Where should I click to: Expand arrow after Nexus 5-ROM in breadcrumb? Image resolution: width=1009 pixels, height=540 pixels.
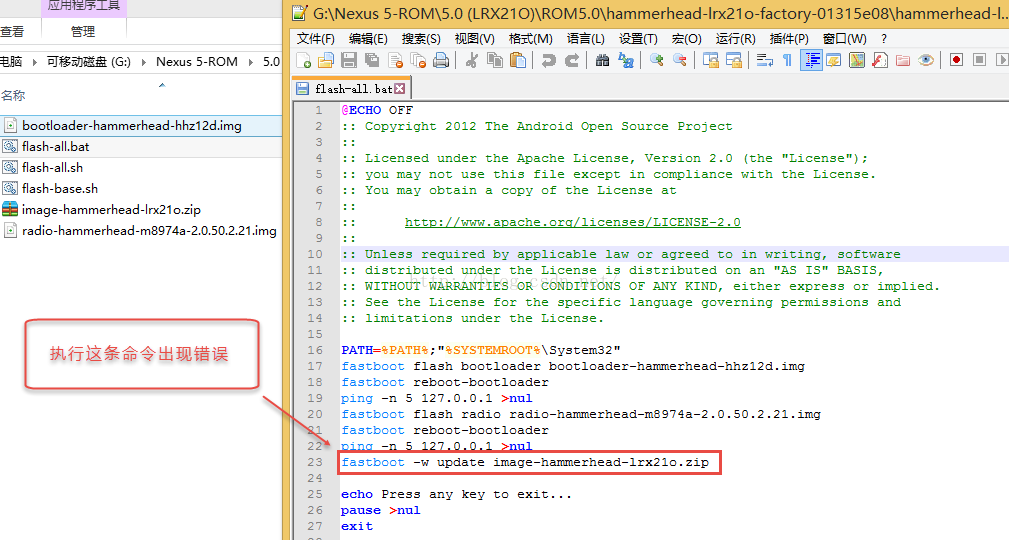(251, 62)
